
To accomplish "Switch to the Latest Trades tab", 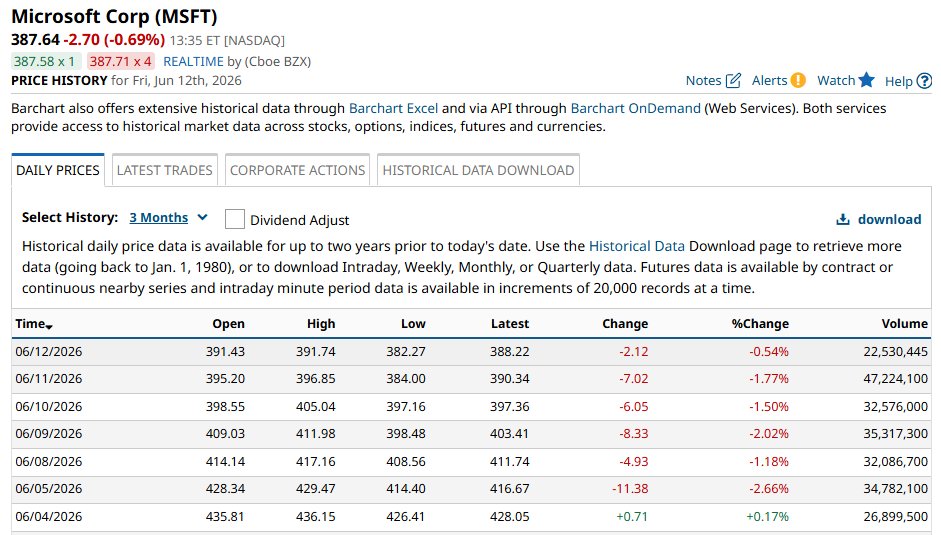I will point(164,171).
